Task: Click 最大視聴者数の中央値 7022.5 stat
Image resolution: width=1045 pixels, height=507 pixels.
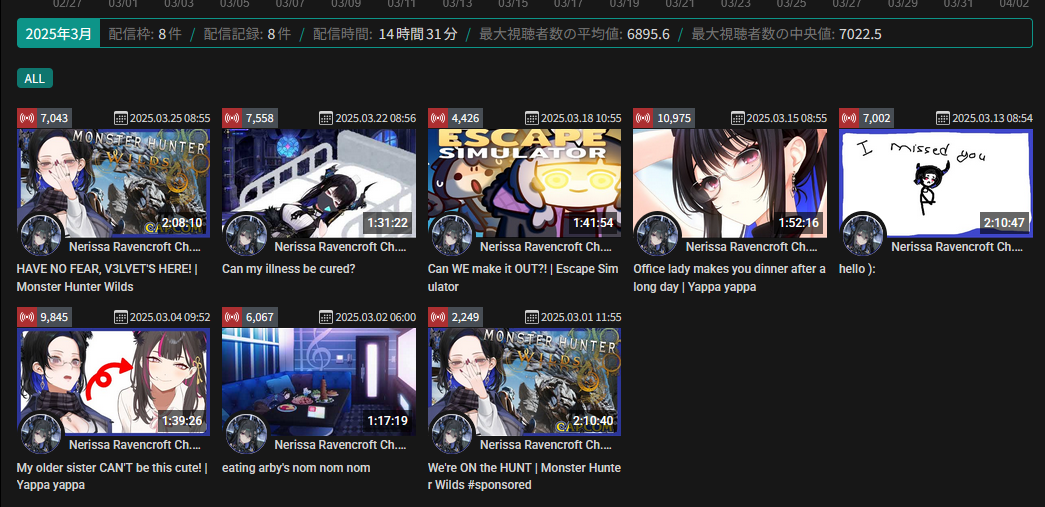Action: (x=786, y=34)
